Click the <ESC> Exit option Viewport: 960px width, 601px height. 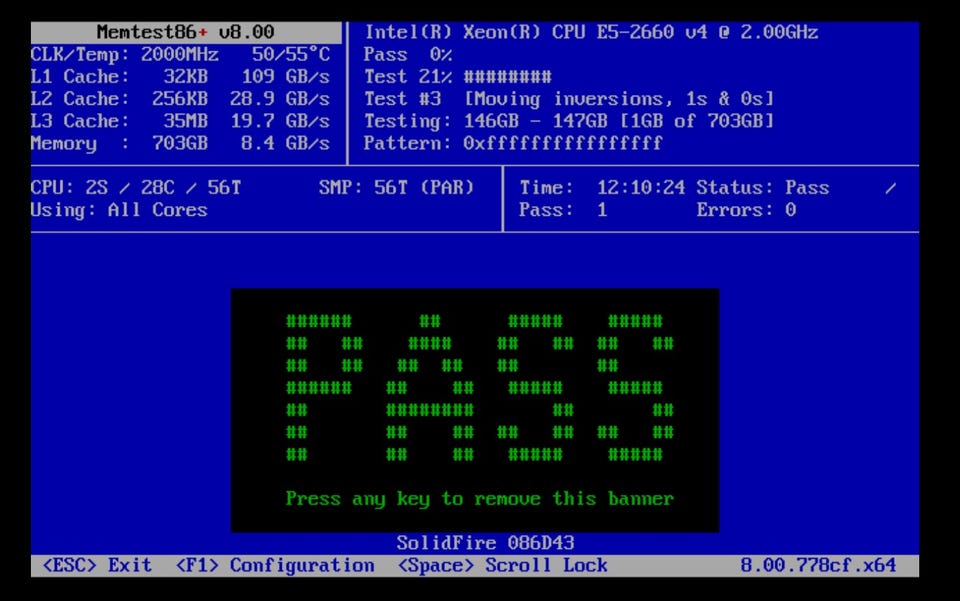click(x=97, y=565)
